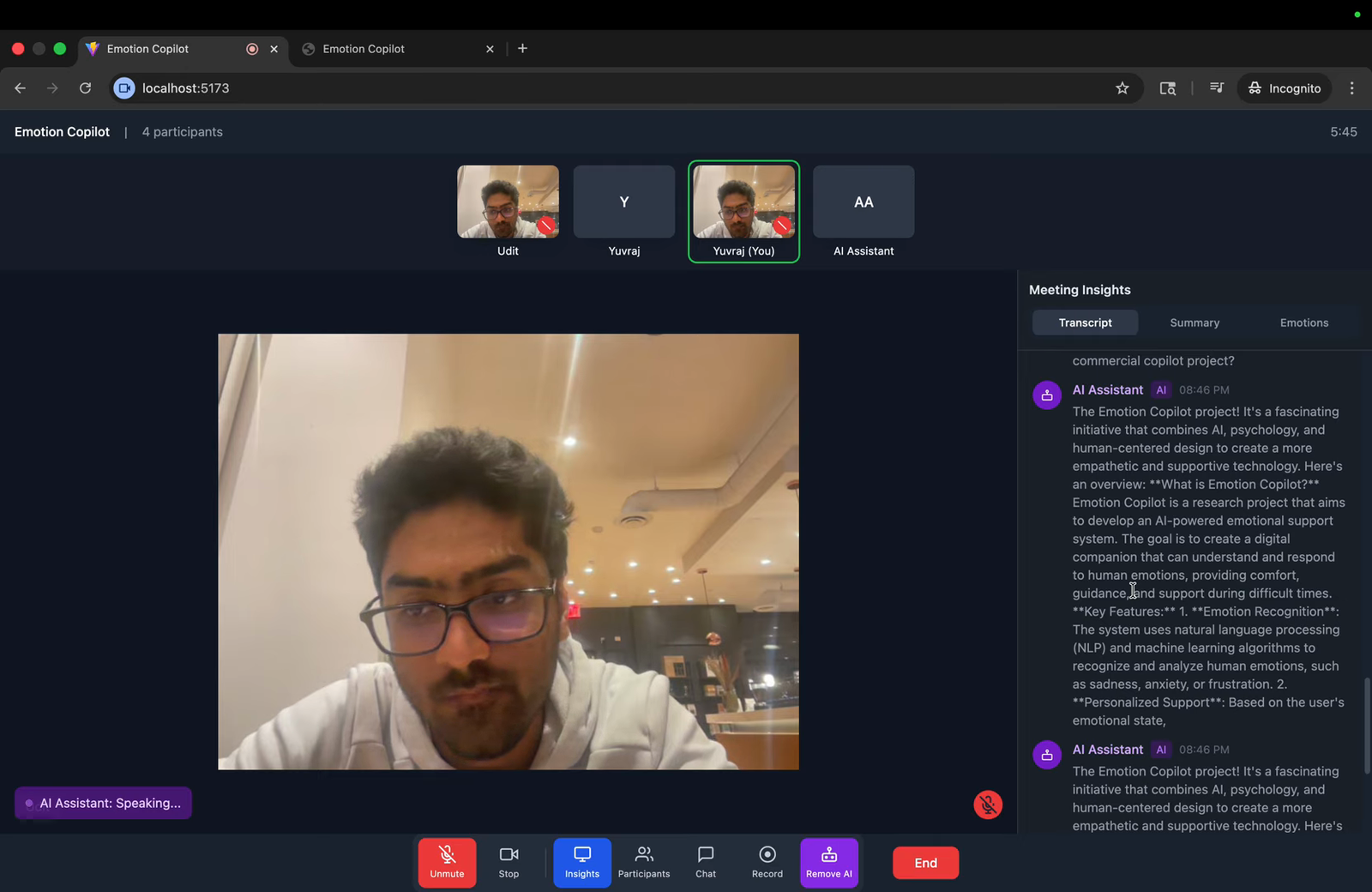End the meeting
Screen dimensions: 1372x892
[x=926, y=863]
